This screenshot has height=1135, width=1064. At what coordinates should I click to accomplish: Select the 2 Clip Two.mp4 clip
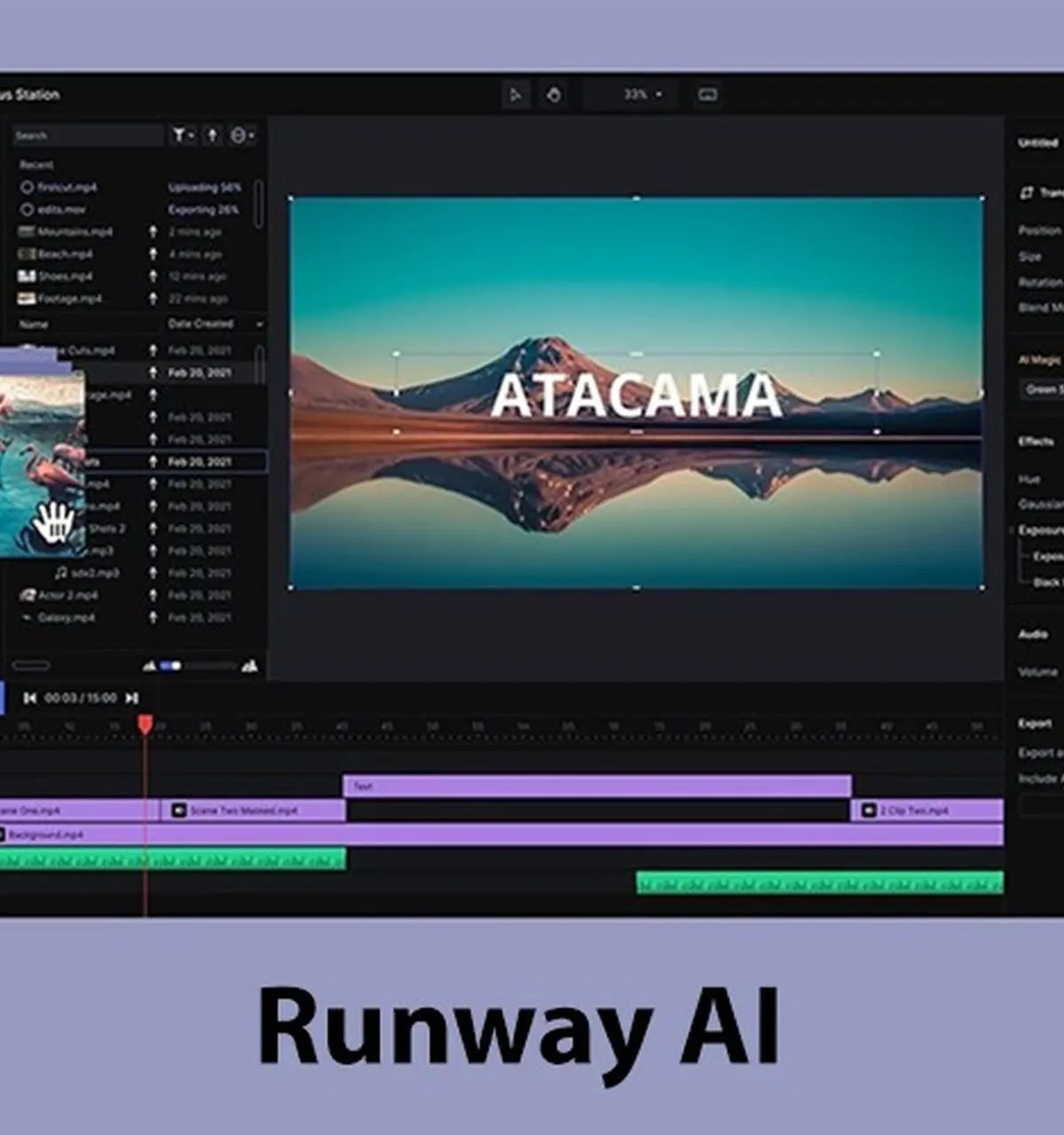[x=927, y=810]
